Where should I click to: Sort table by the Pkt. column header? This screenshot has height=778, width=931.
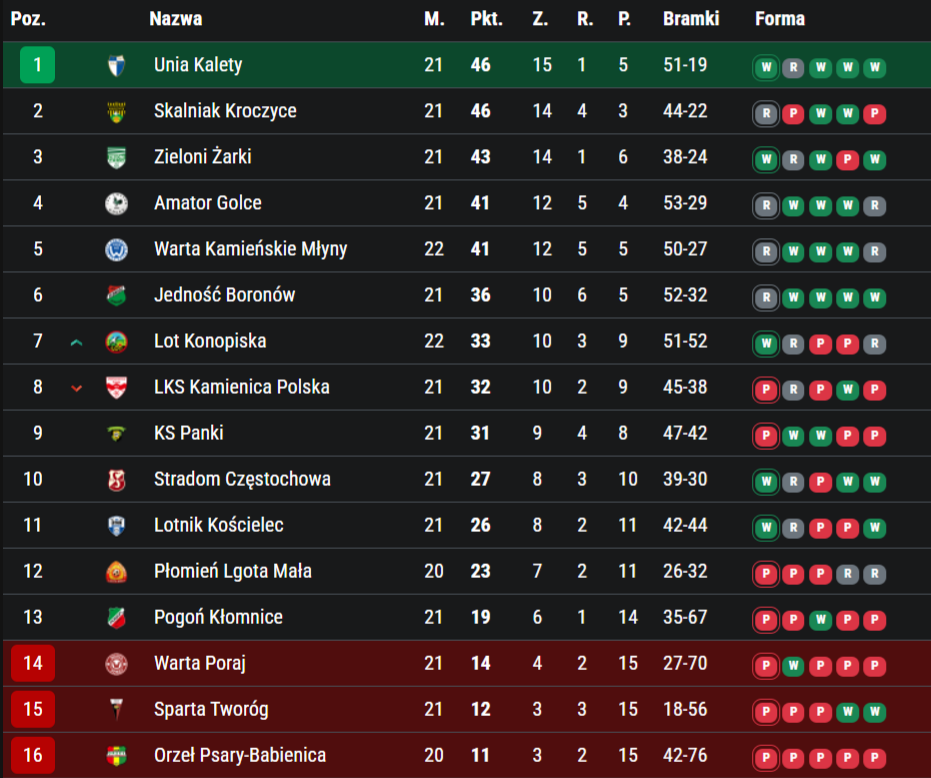click(486, 19)
